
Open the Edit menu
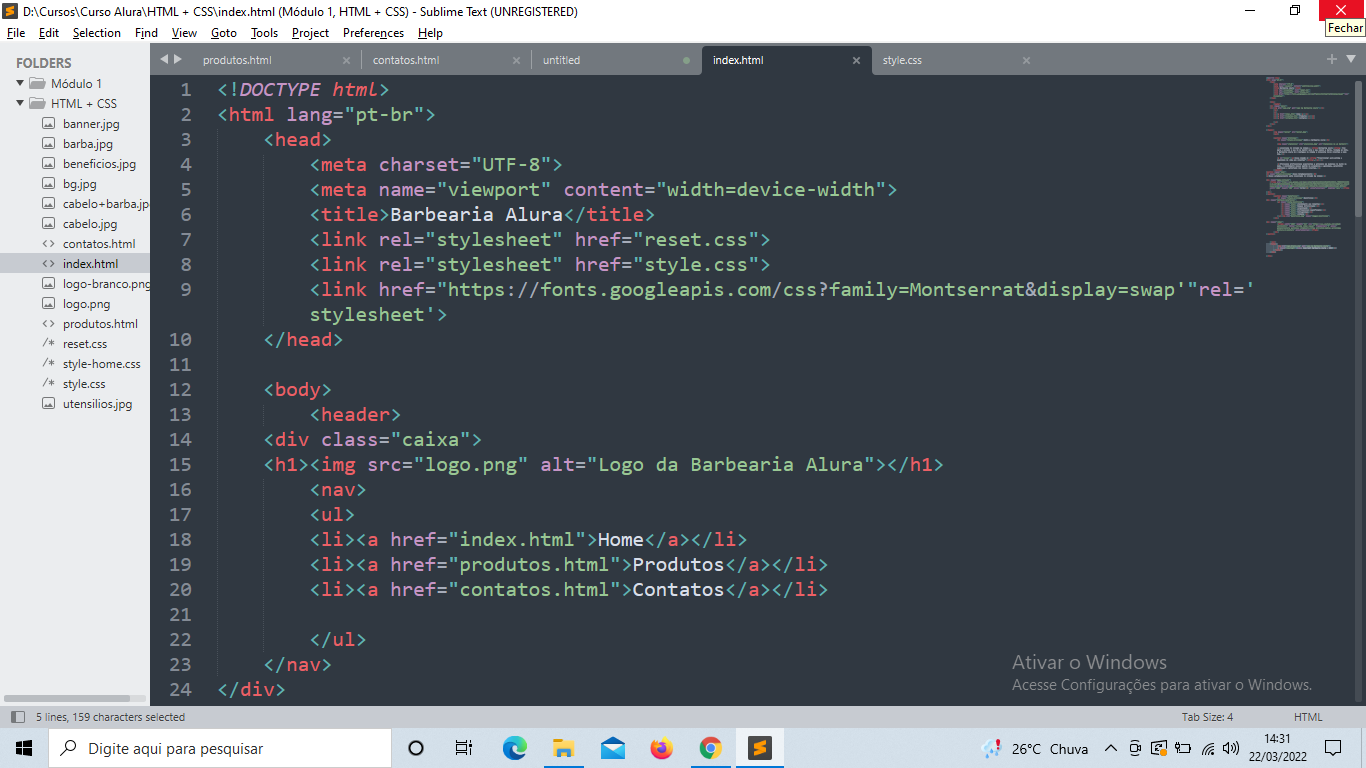[49, 33]
